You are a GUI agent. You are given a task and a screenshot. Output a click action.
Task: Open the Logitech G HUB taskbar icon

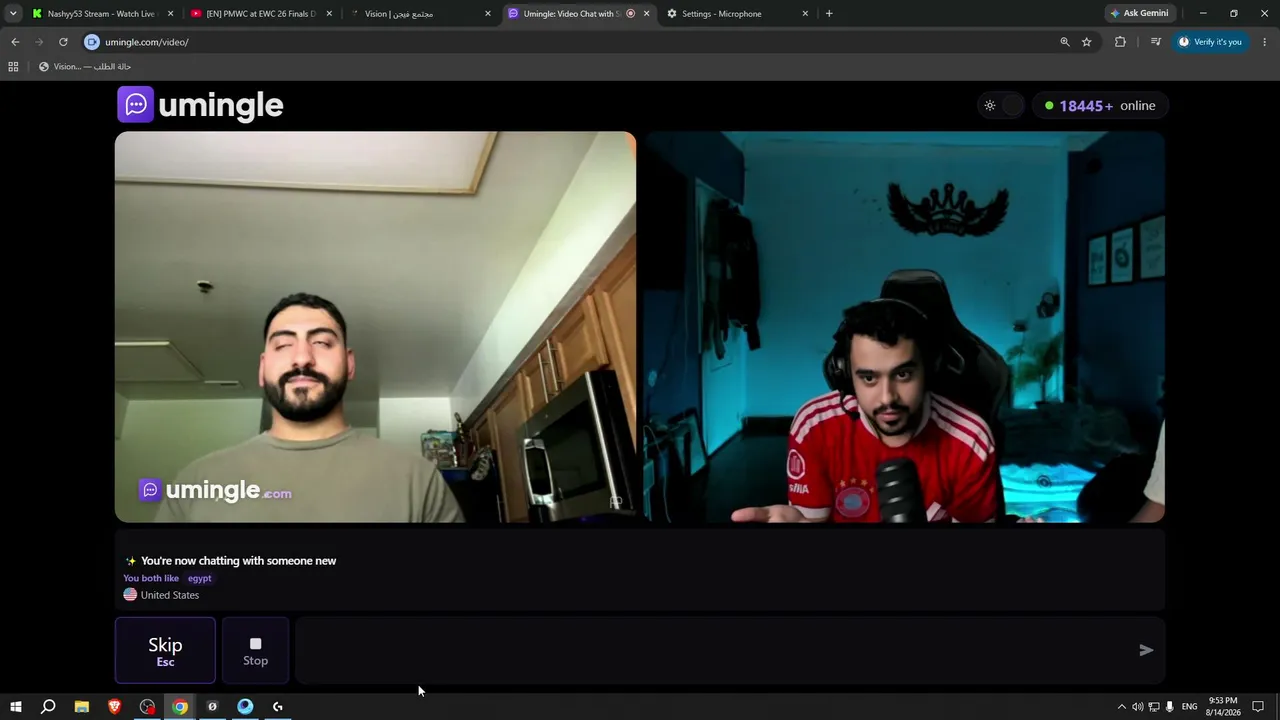(x=278, y=707)
